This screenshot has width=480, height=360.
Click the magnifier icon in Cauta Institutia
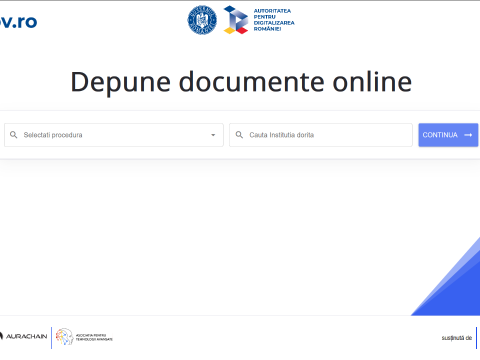coord(239,135)
